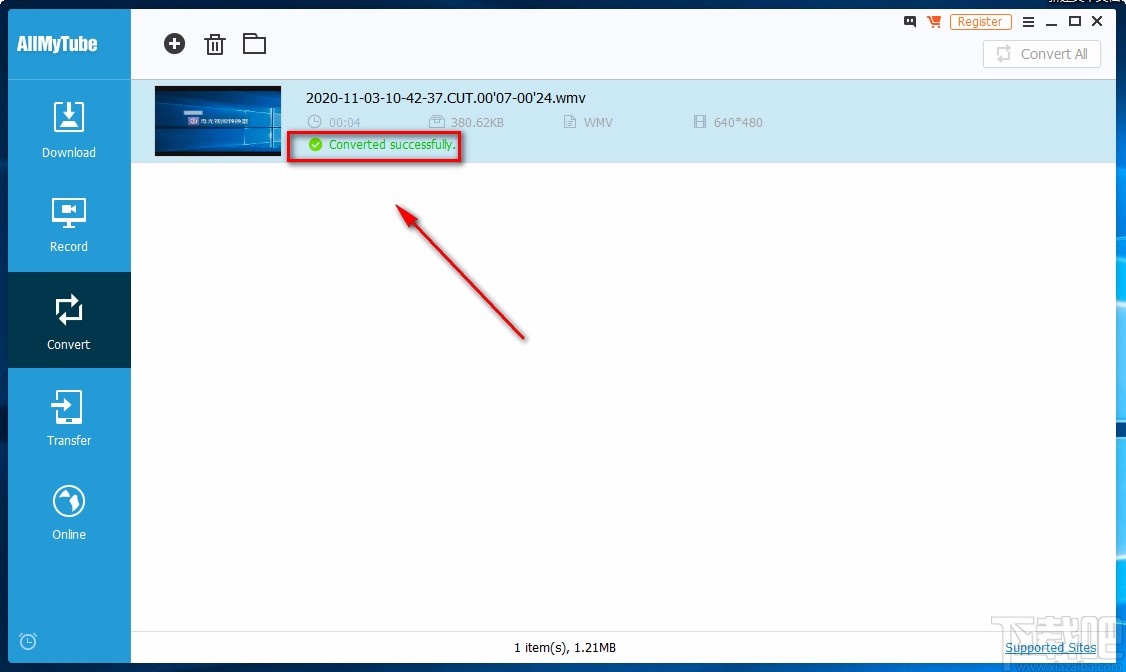This screenshot has width=1126, height=672.
Task: Open the shopping cart purchase icon
Action: coord(934,22)
